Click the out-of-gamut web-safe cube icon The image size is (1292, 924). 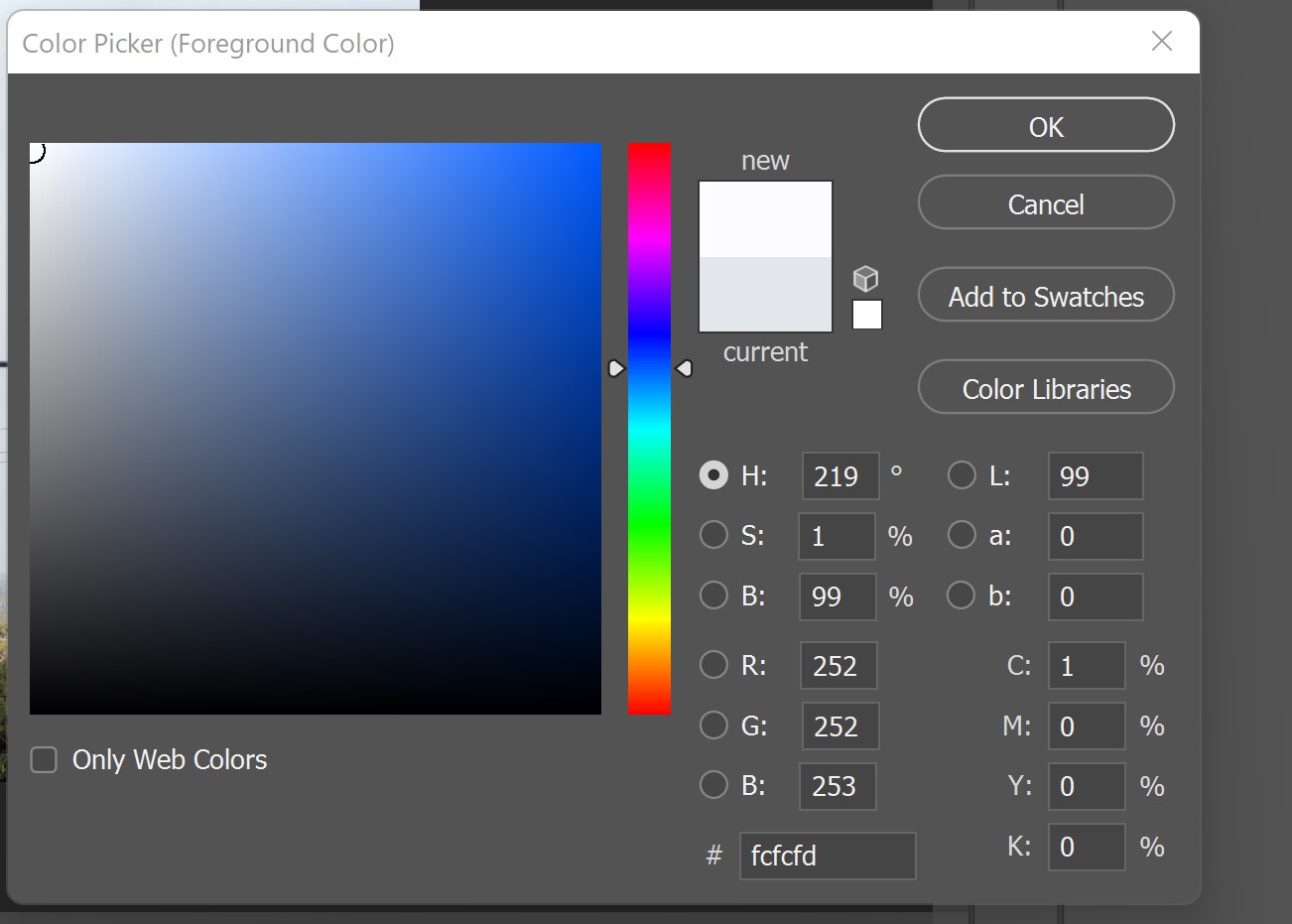[x=865, y=279]
